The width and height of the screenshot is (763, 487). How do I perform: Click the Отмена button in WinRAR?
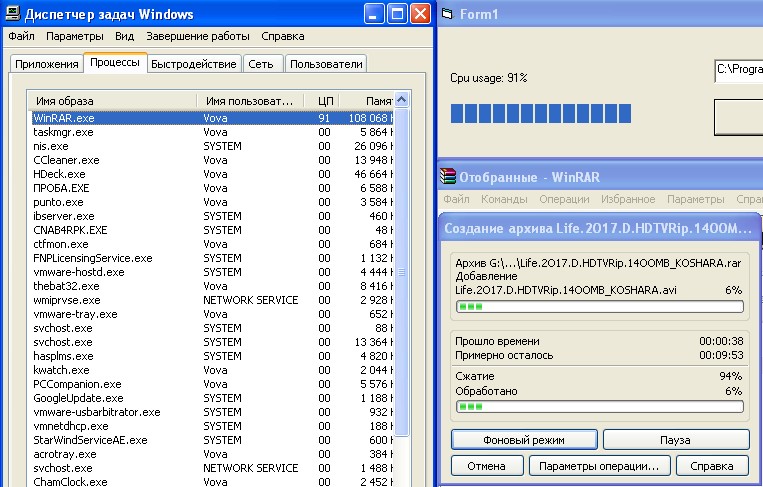[487, 466]
